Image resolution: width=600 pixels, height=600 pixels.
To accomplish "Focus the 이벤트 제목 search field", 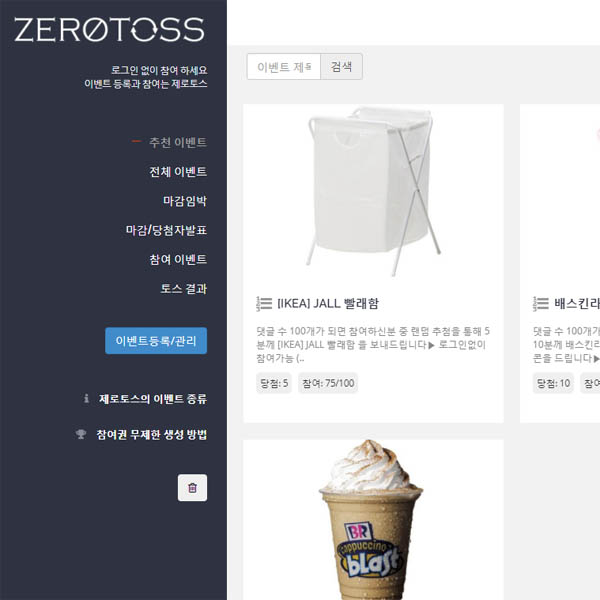I will [284, 67].
